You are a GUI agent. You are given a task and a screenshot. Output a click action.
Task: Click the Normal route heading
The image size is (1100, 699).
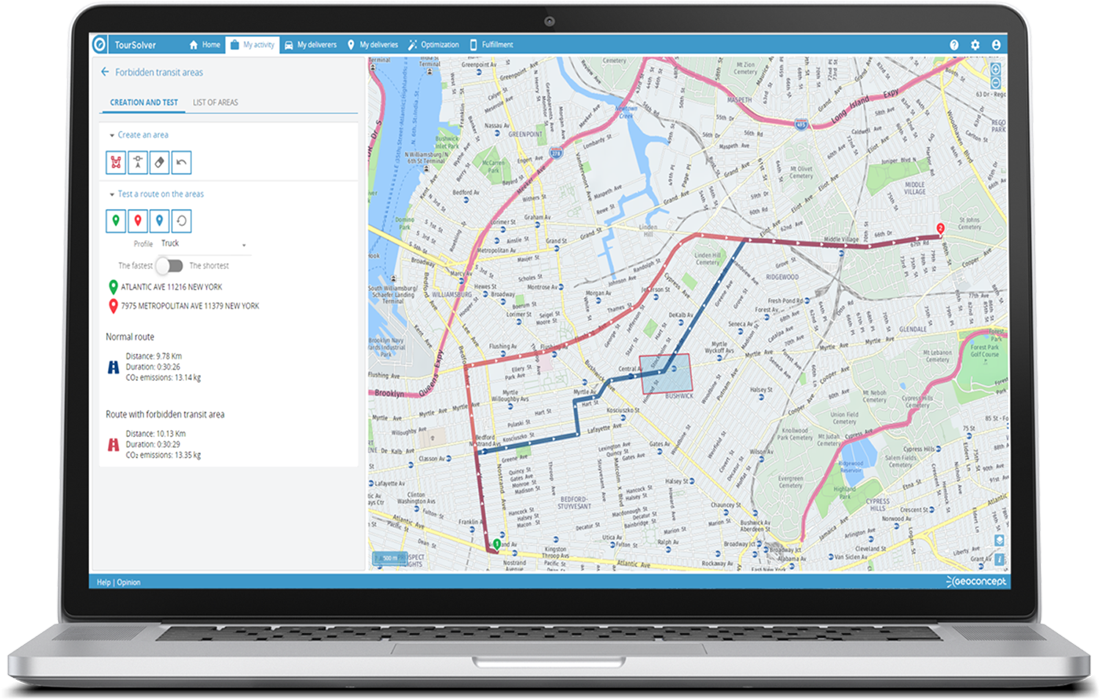[x=130, y=337]
